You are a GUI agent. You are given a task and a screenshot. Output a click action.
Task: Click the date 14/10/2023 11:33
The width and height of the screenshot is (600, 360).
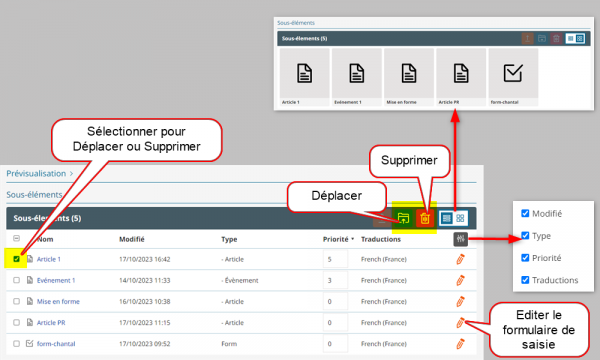[x=144, y=280]
